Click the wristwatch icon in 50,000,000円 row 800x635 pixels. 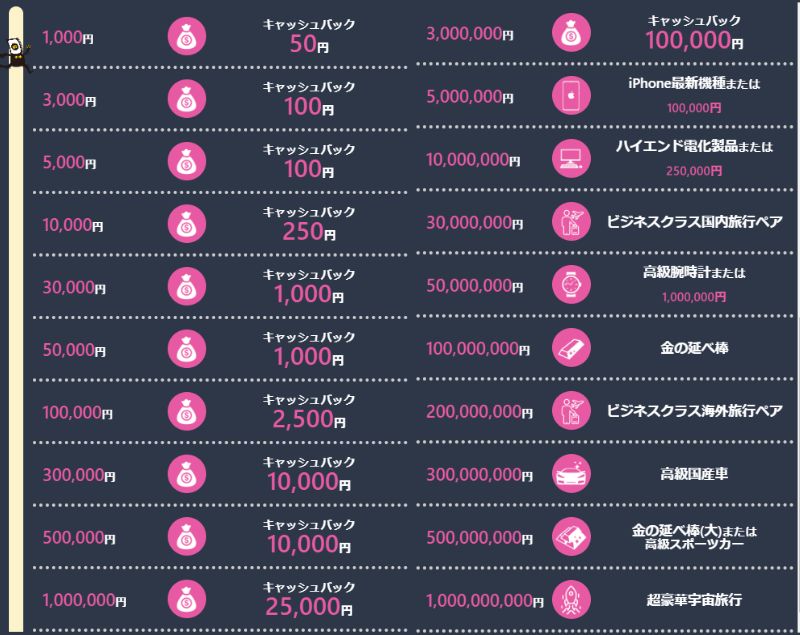coord(571,285)
